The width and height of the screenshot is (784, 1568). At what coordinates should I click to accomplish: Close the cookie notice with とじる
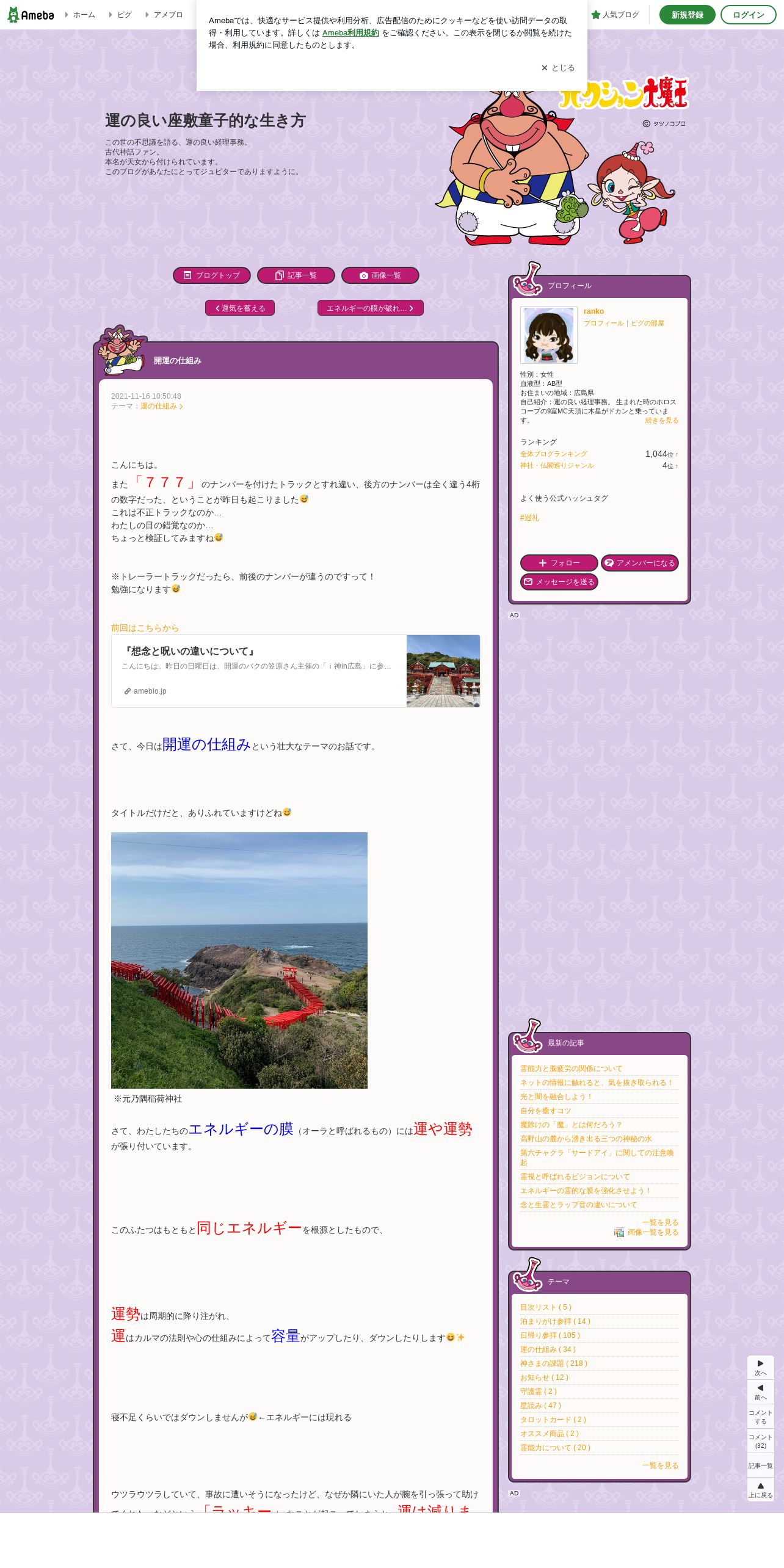click(x=558, y=68)
